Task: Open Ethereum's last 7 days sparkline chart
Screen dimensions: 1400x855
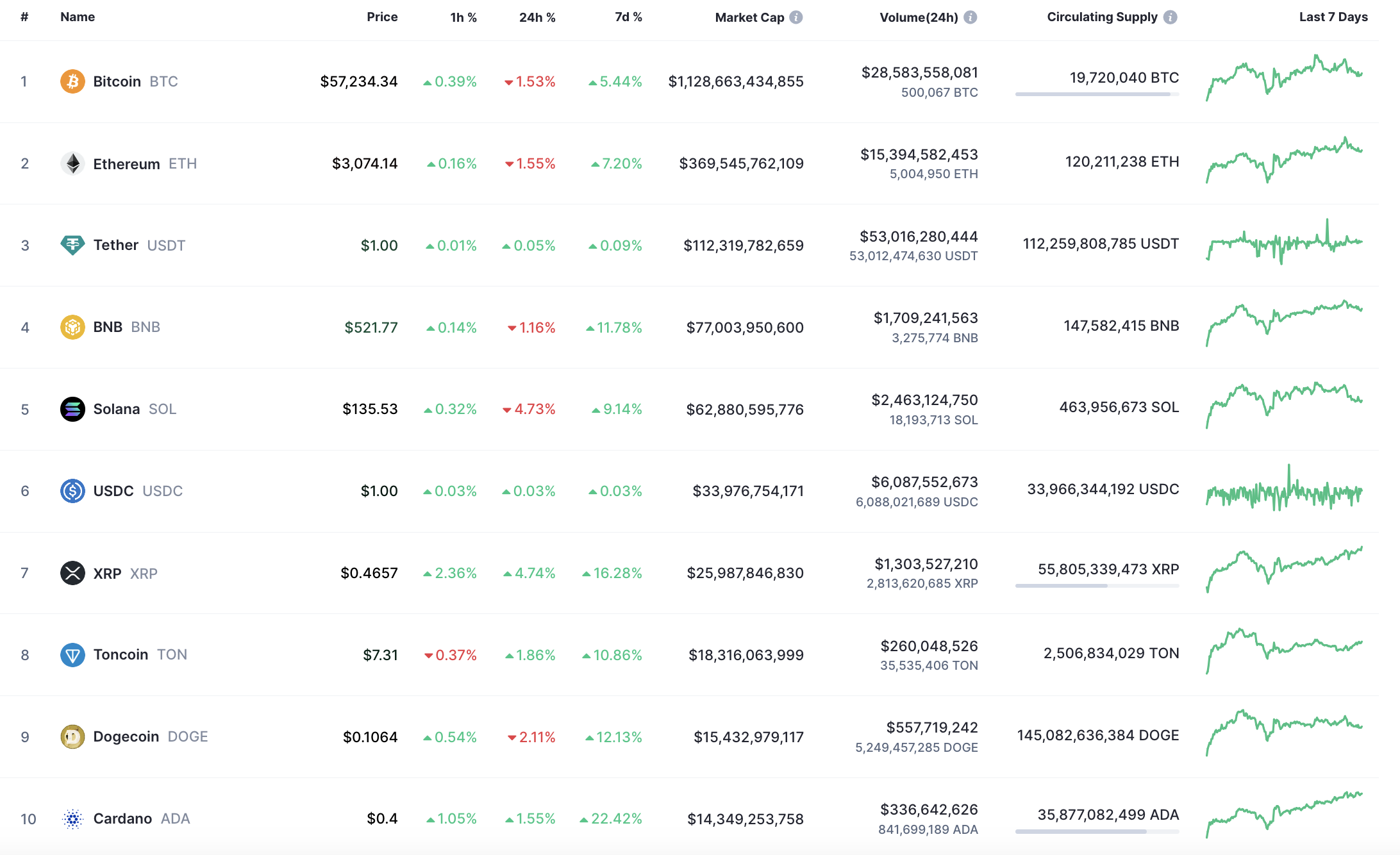Action: pos(1284,160)
